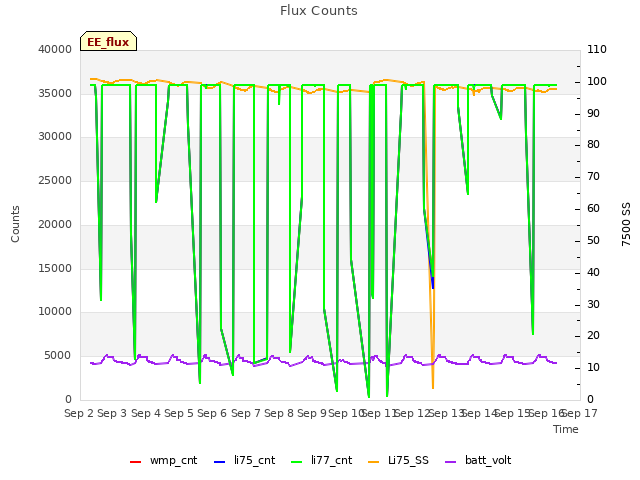Click the Sep 17 date tick

point(580,413)
